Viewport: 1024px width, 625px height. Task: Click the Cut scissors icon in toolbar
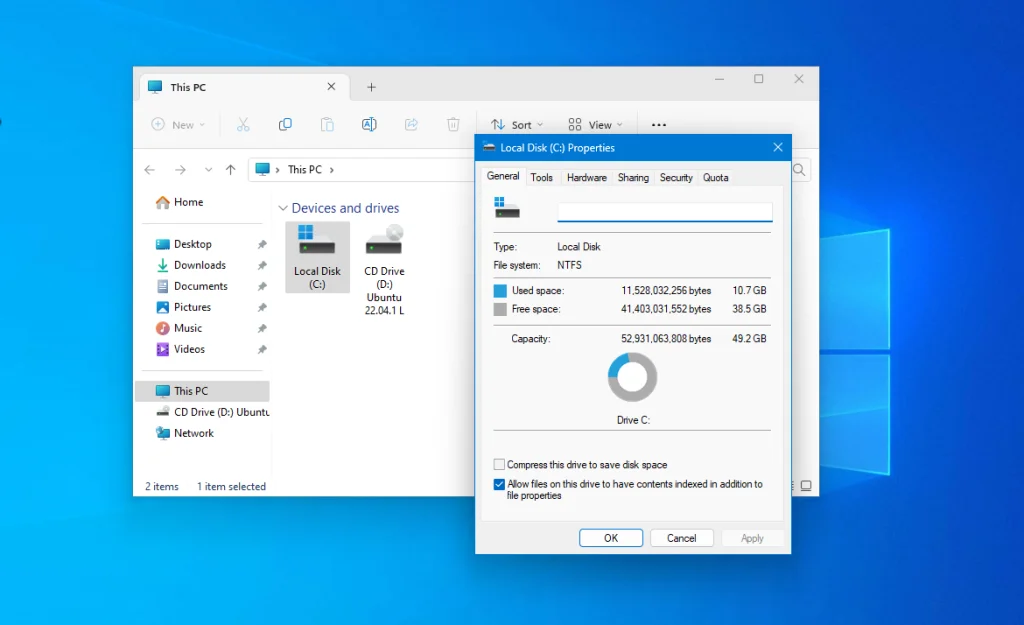click(243, 125)
